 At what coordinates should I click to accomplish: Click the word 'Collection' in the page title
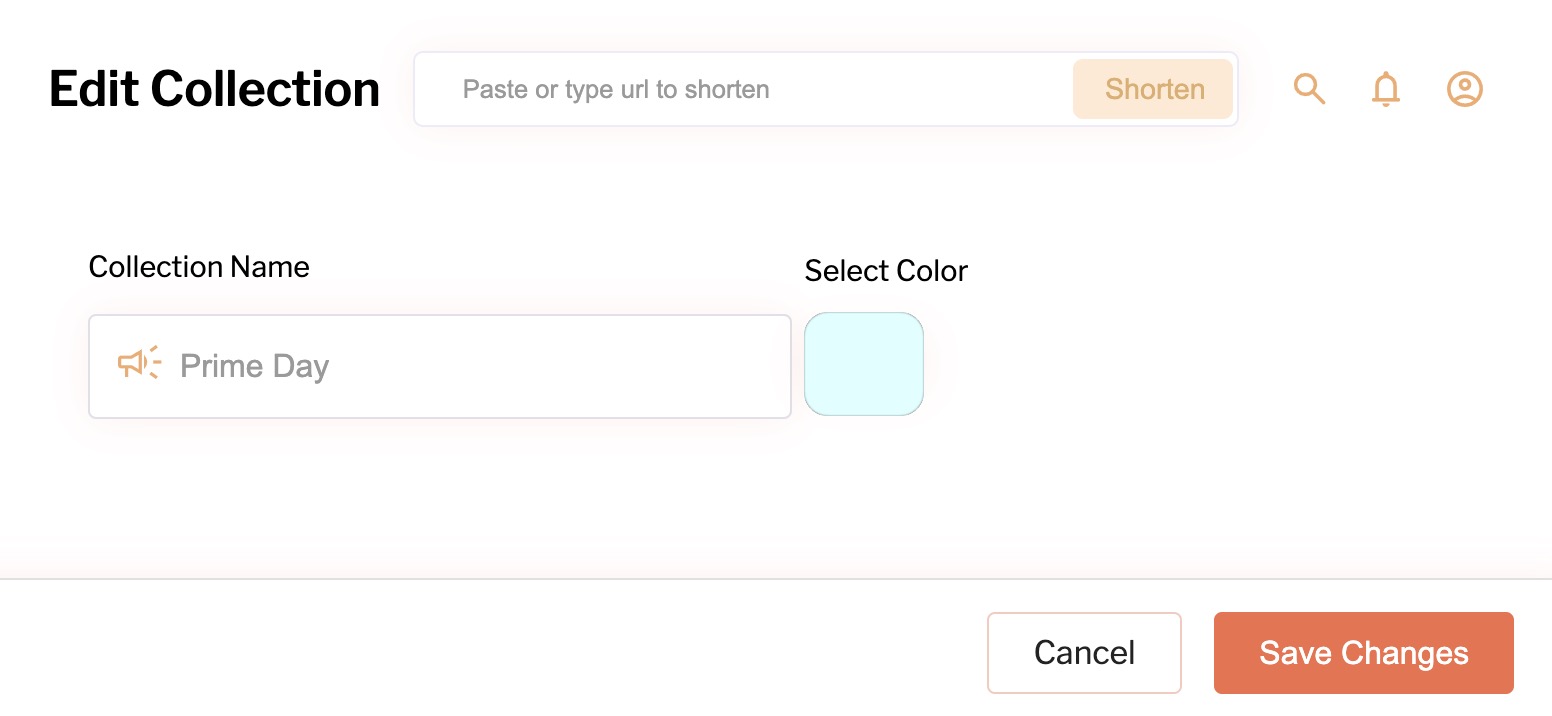pos(265,89)
